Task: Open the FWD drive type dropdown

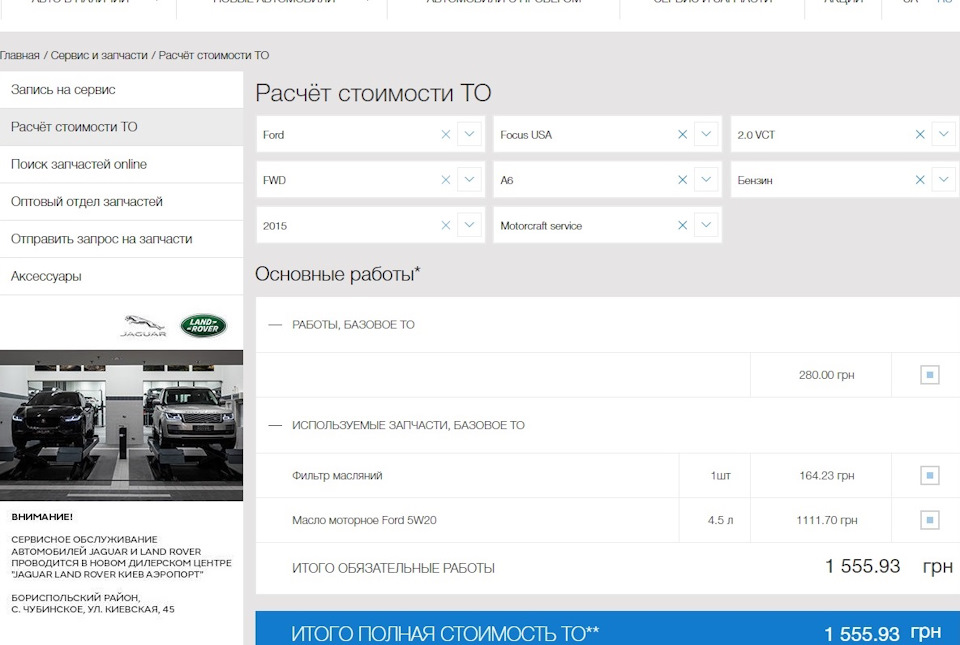Action: tap(469, 179)
